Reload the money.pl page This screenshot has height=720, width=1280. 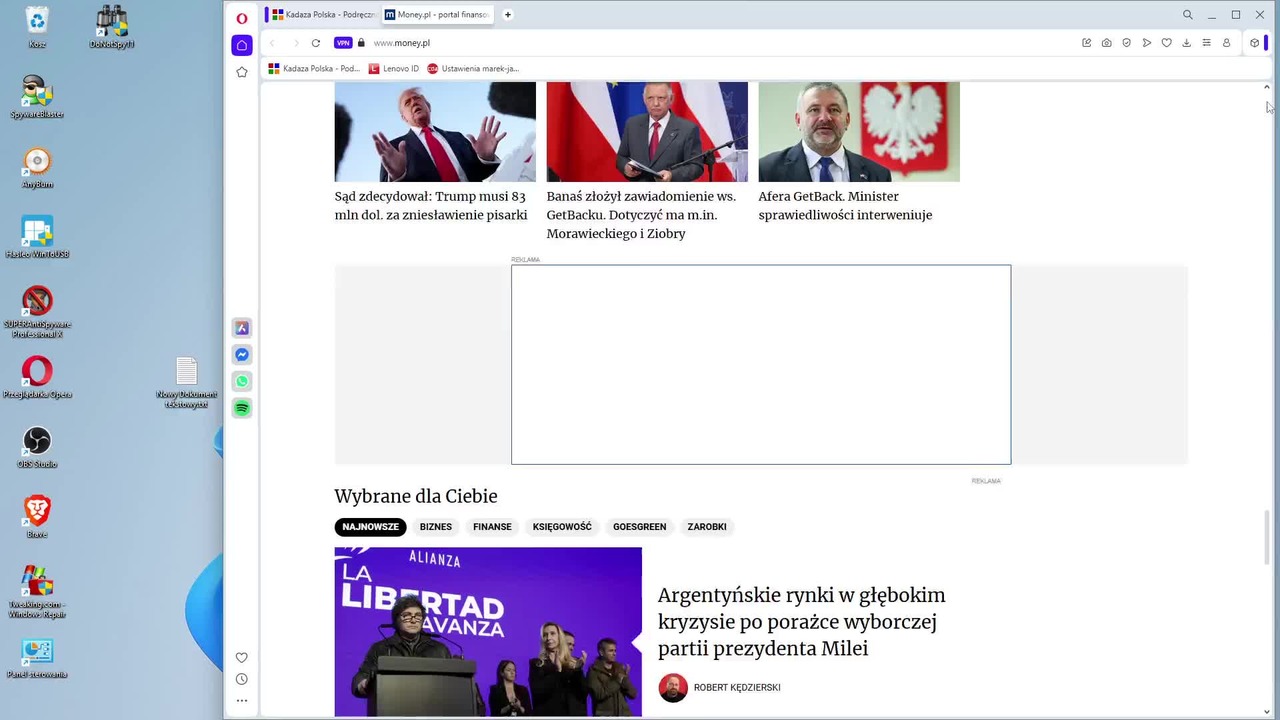[315, 43]
